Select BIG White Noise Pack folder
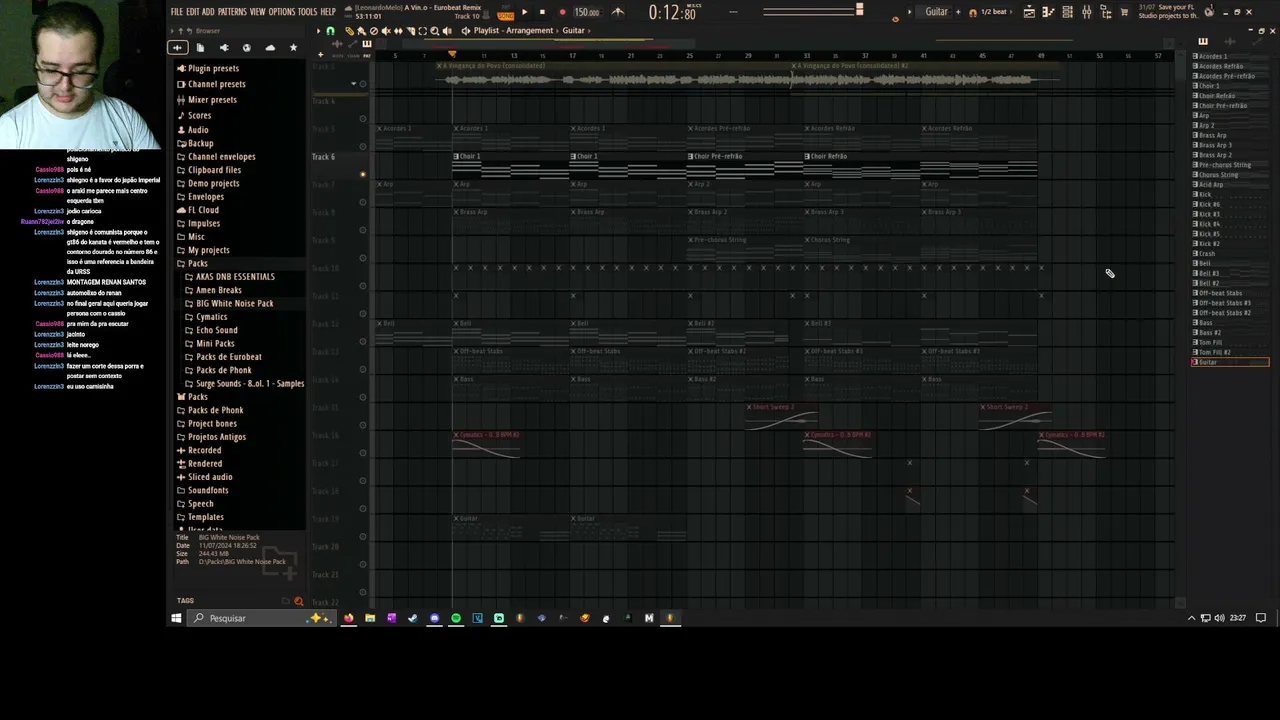1280x720 pixels. (x=234, y=304)
